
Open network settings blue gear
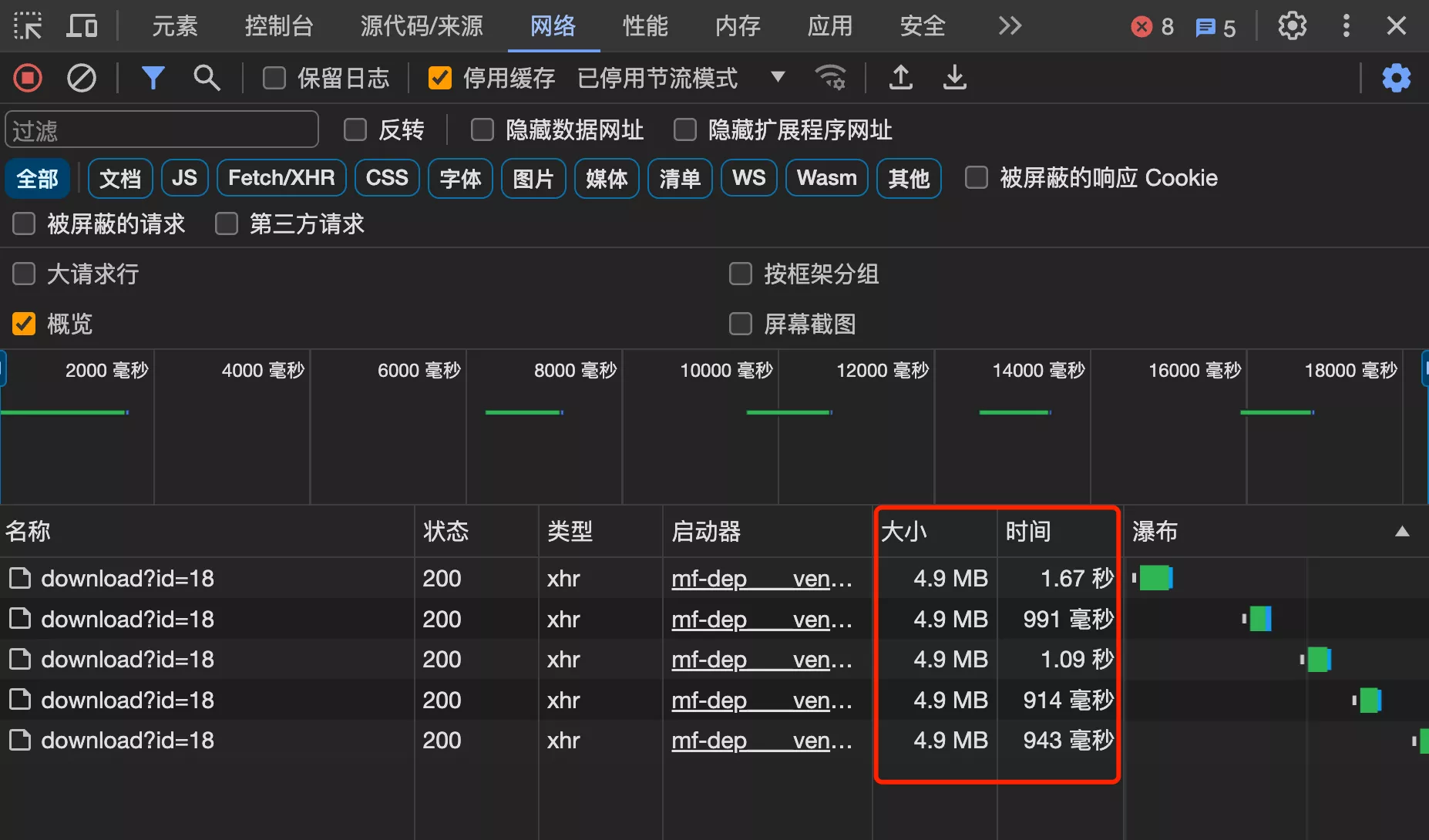(1396, 78)
